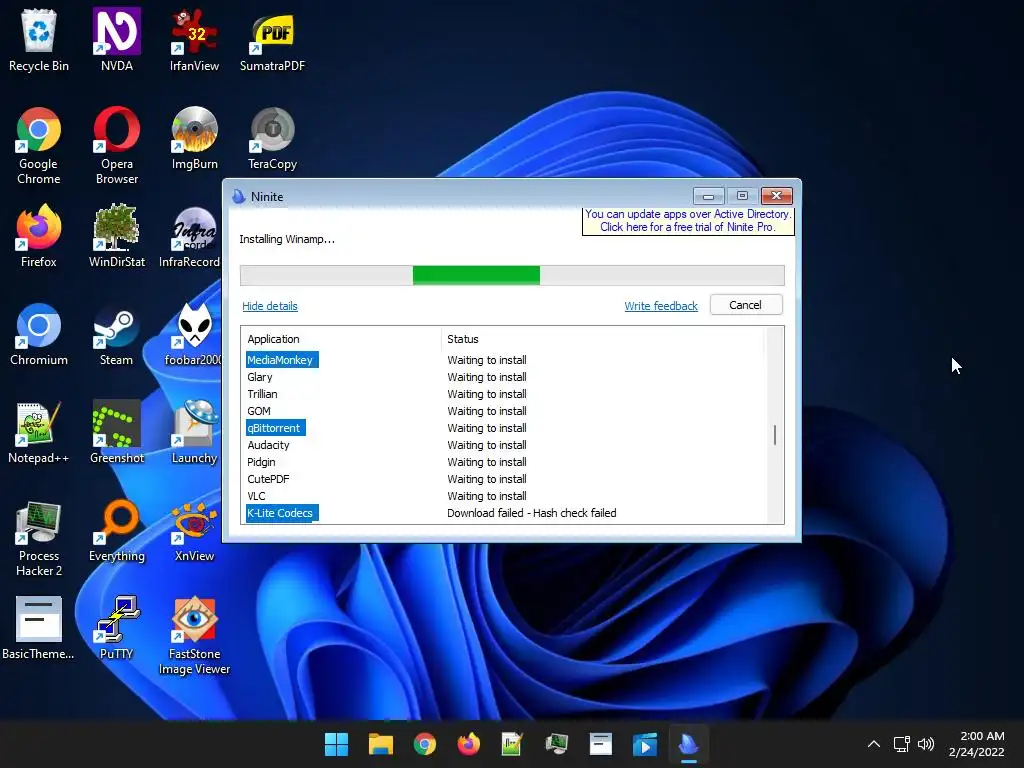The width and height of the screenshot is (1024, 768).
Task: Click the TeraCopy desktop icon
Action: pos(272,138)
